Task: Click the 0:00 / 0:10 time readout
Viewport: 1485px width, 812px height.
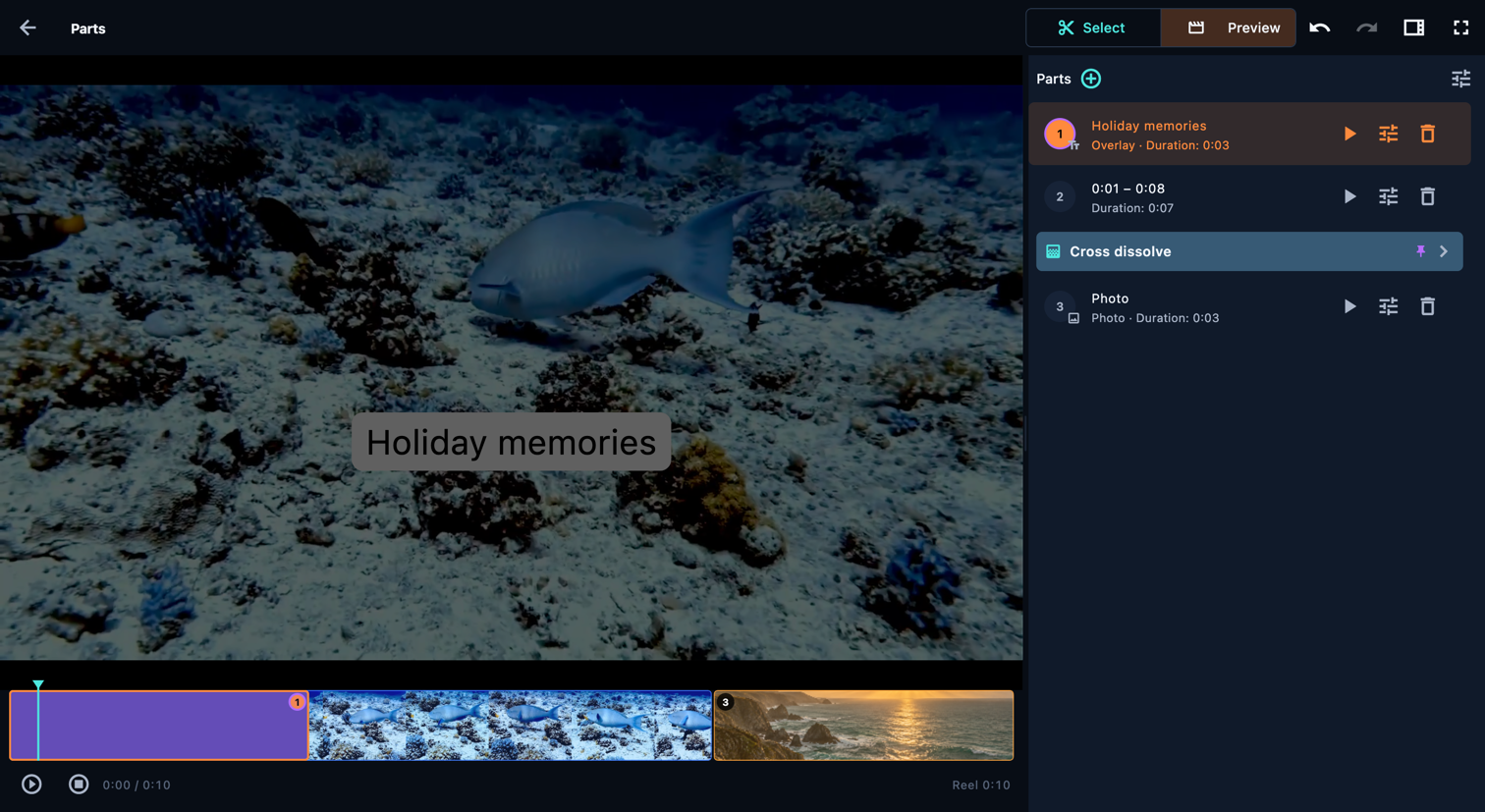Action: tap(137, 785)
